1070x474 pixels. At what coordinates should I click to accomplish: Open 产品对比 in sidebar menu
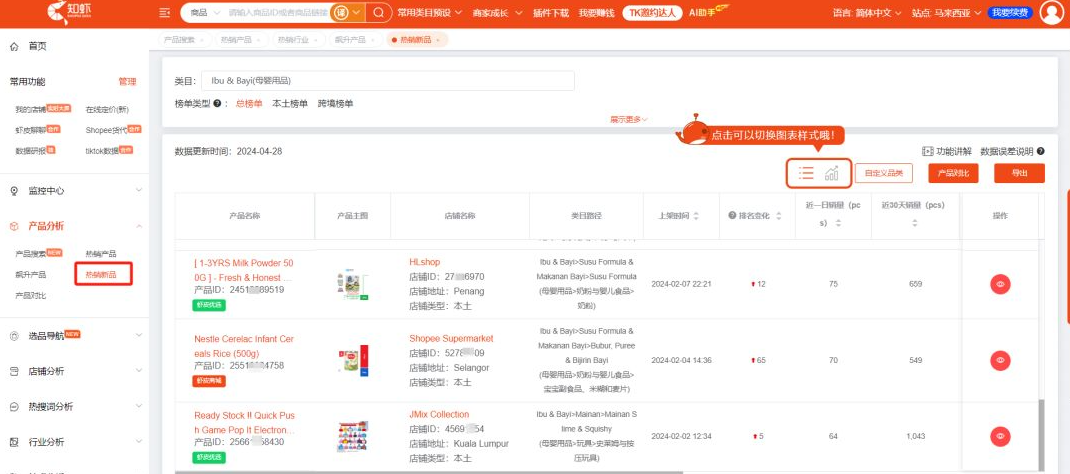[x=31, y=296]
